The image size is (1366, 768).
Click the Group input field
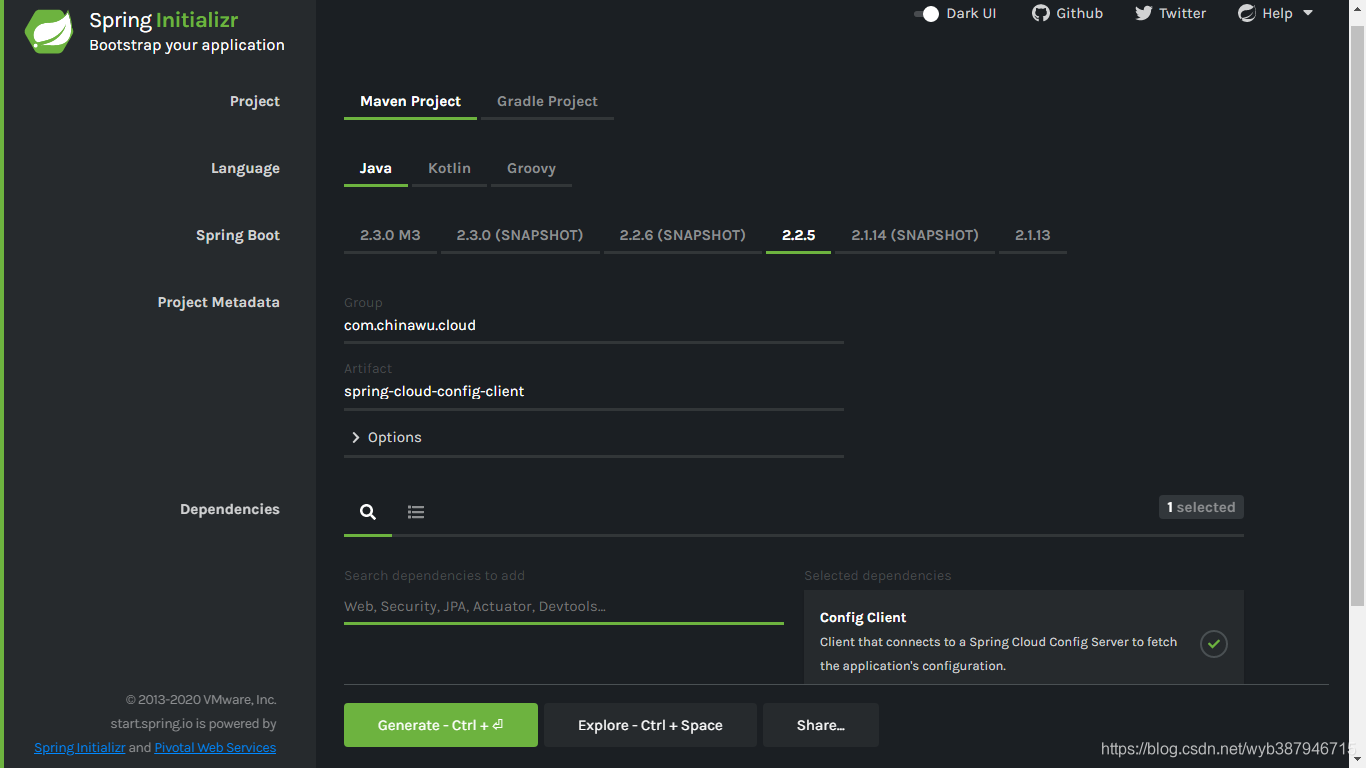pos(594,326)
